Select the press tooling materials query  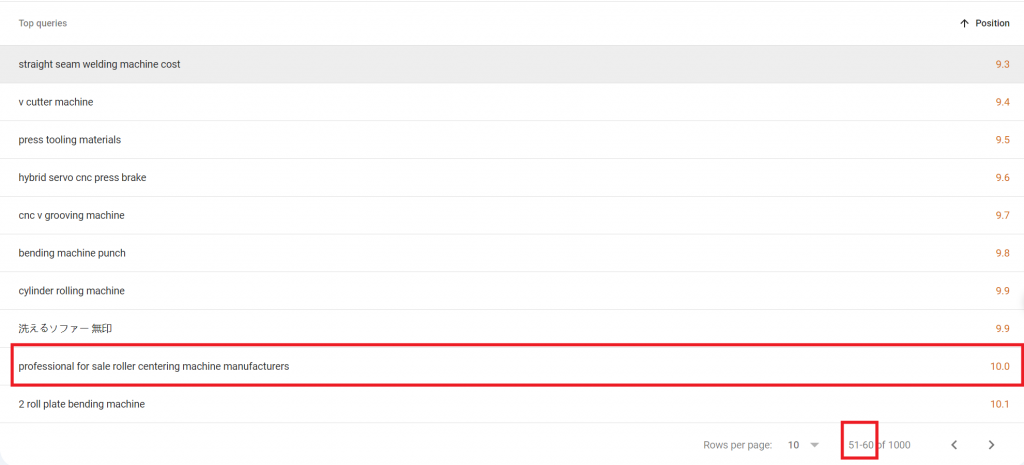(69, 140)
